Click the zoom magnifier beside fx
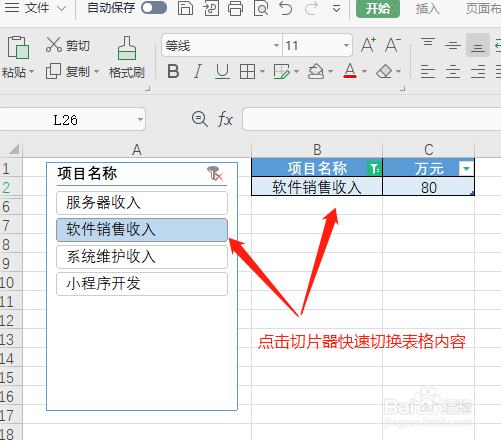 [200, 119]
